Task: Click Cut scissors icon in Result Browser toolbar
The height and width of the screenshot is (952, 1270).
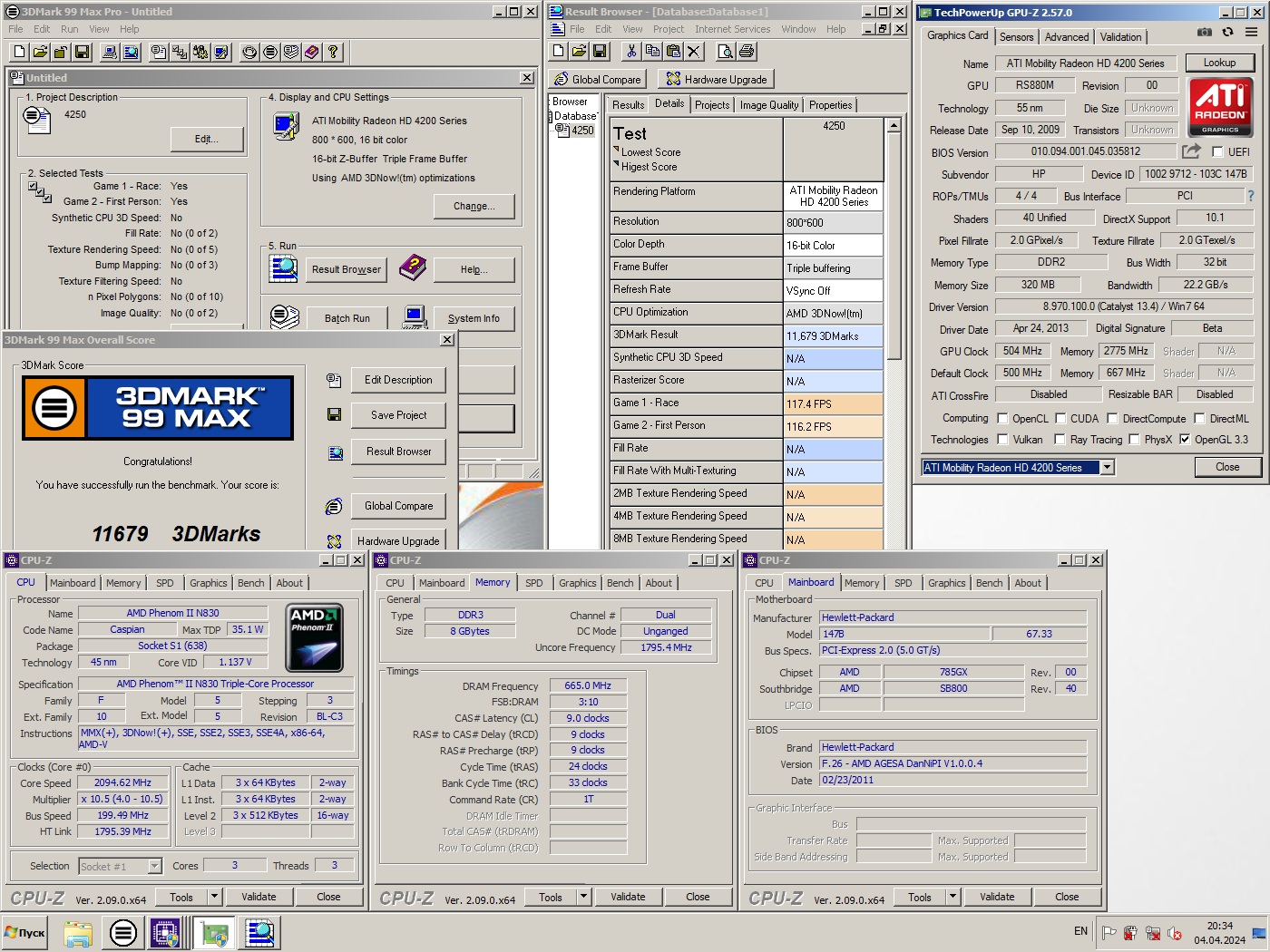Action: (x=631, y=52)
